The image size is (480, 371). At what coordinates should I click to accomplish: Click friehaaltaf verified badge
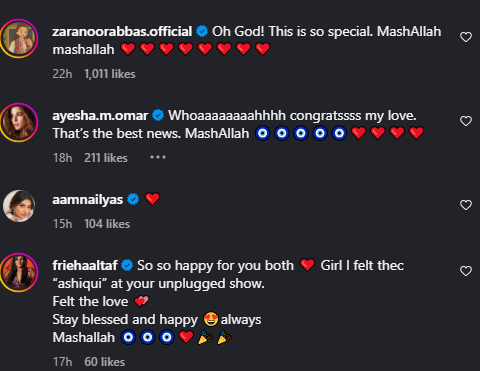pyautogui.click(x=127, y=266)
